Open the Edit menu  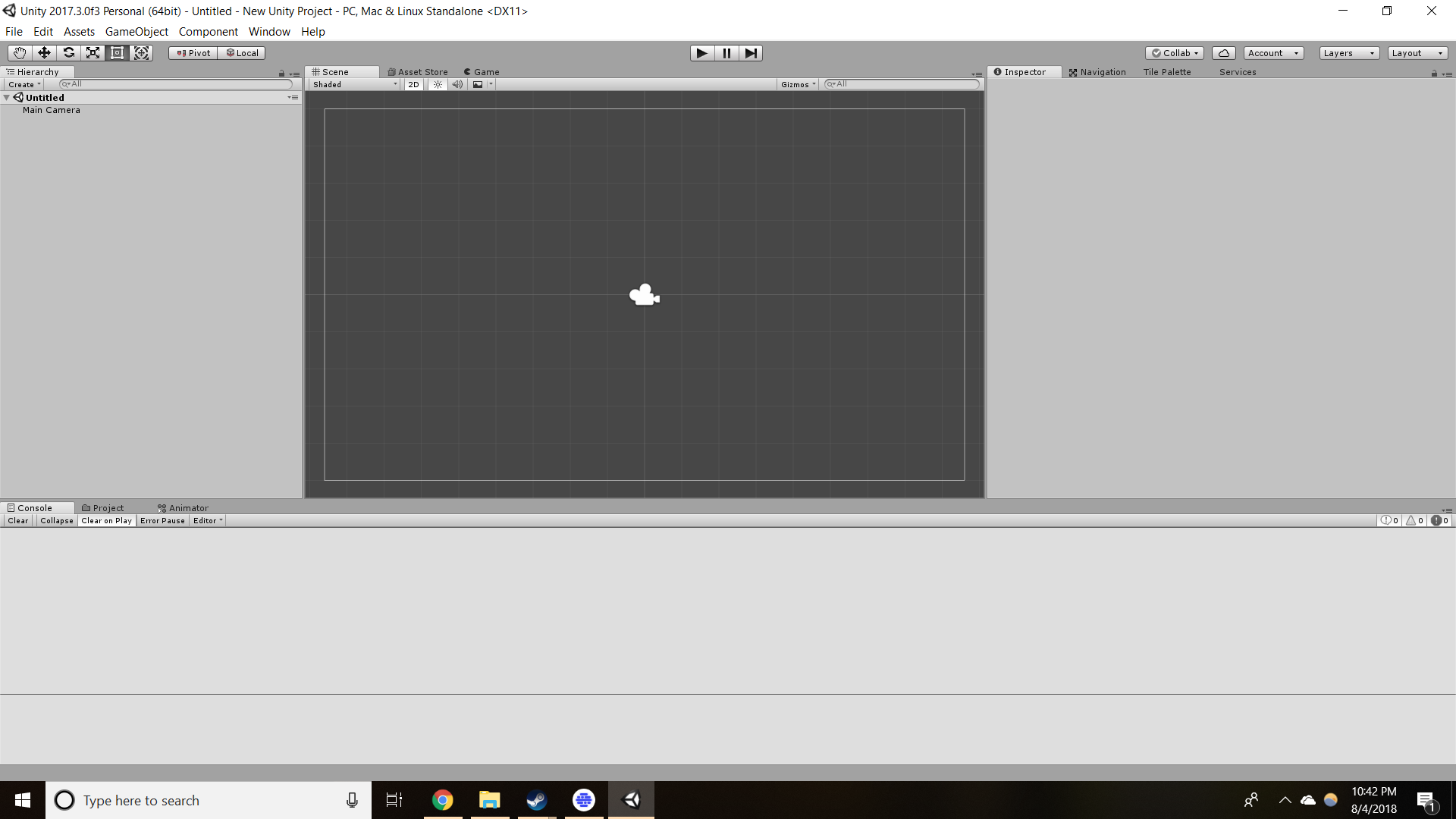[x=43, y=32]
